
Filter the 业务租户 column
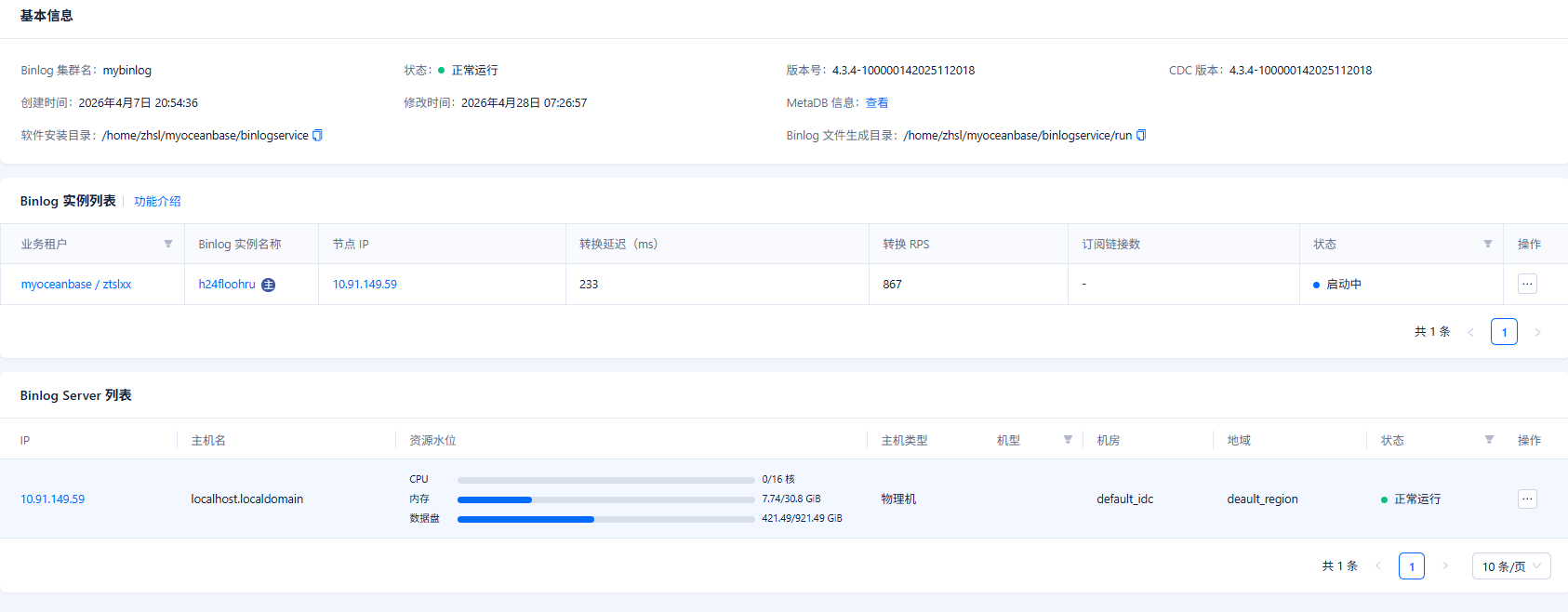[168, 245]
